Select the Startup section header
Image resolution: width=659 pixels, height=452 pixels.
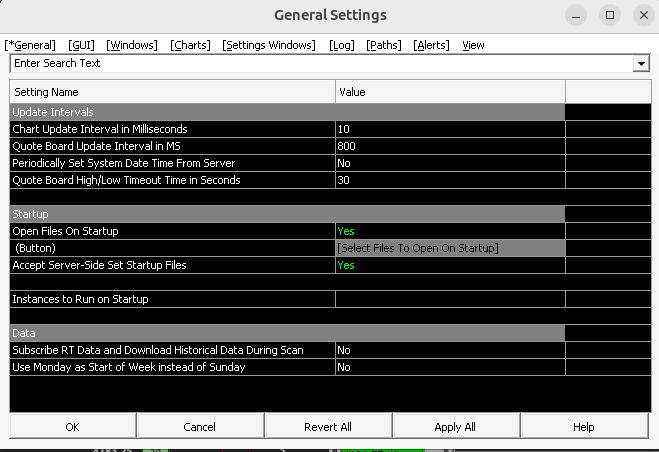coord(287,214)
